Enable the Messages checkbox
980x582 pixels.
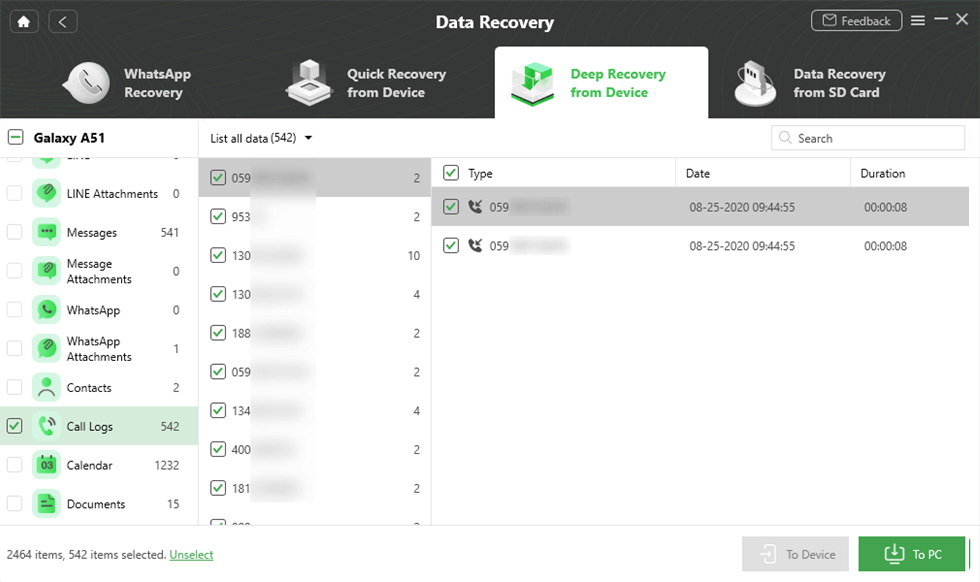coord(14,232)
